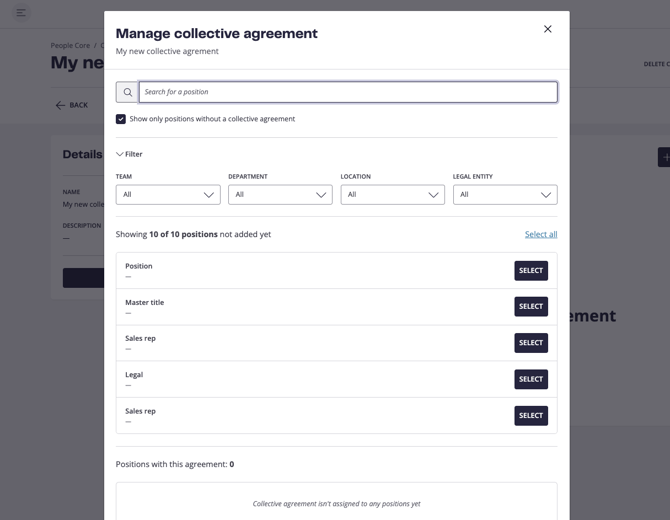Click the Team dropdown chevron arrow
The image size is (670, 520).
click(x=209, y=195)
